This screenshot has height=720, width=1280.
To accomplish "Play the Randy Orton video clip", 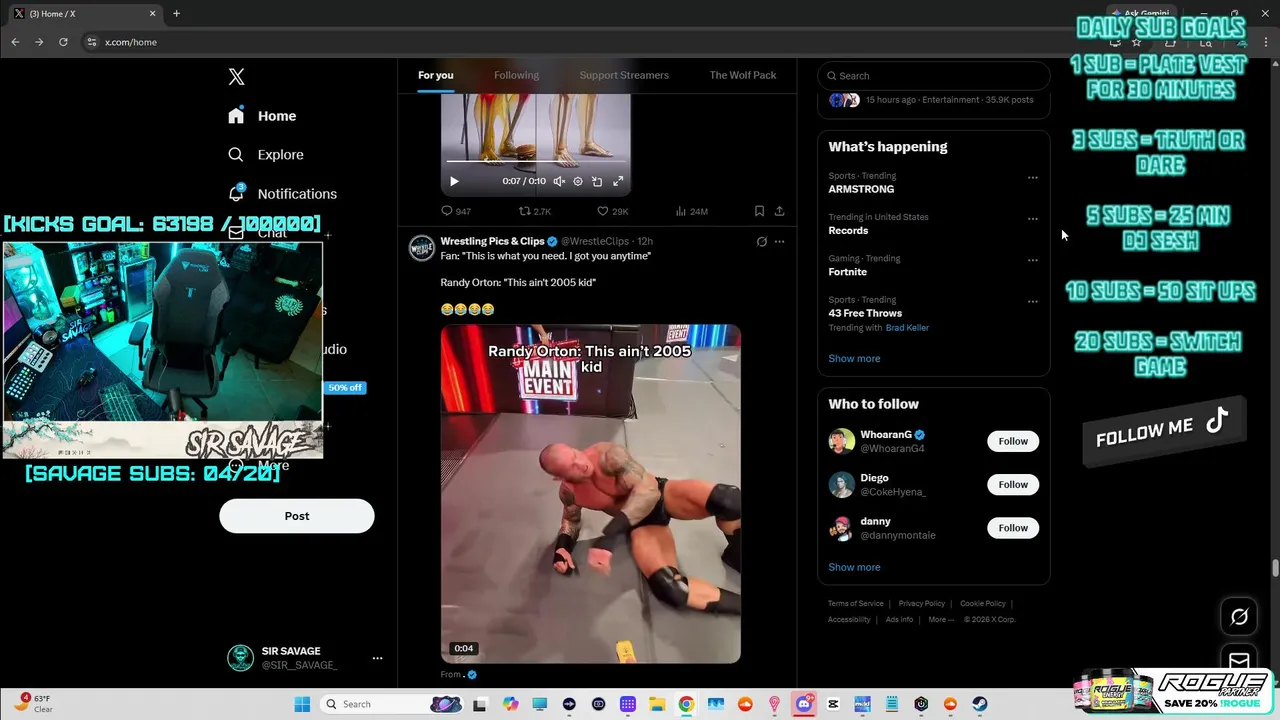I will click(x=591, y=494).
